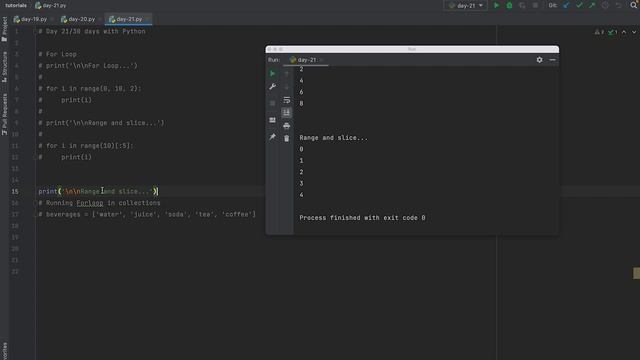Click the green Git push arrow
Screen dimensions: 640x360
pos(592,5)
